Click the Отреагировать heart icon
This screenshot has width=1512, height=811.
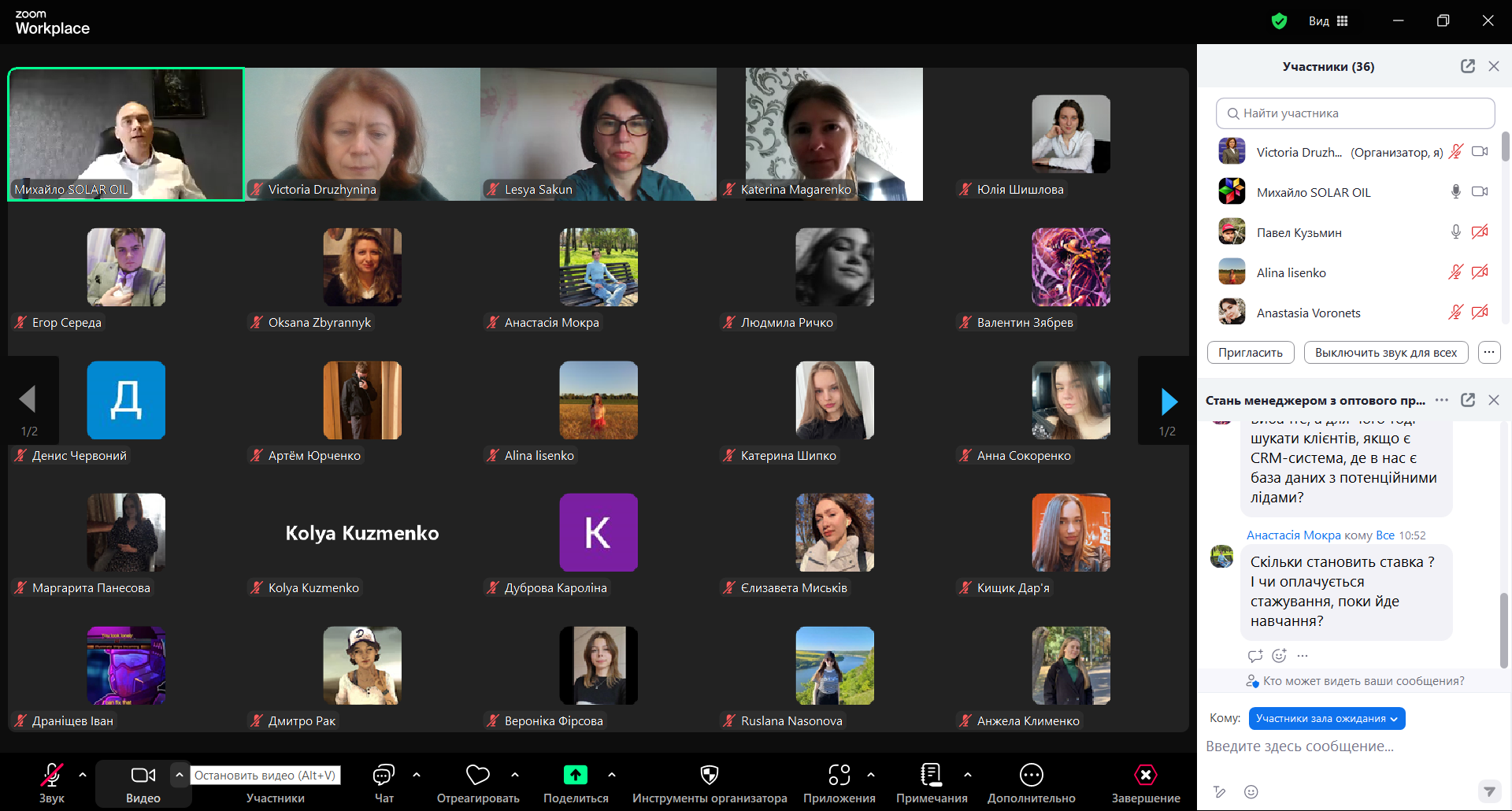478,776
